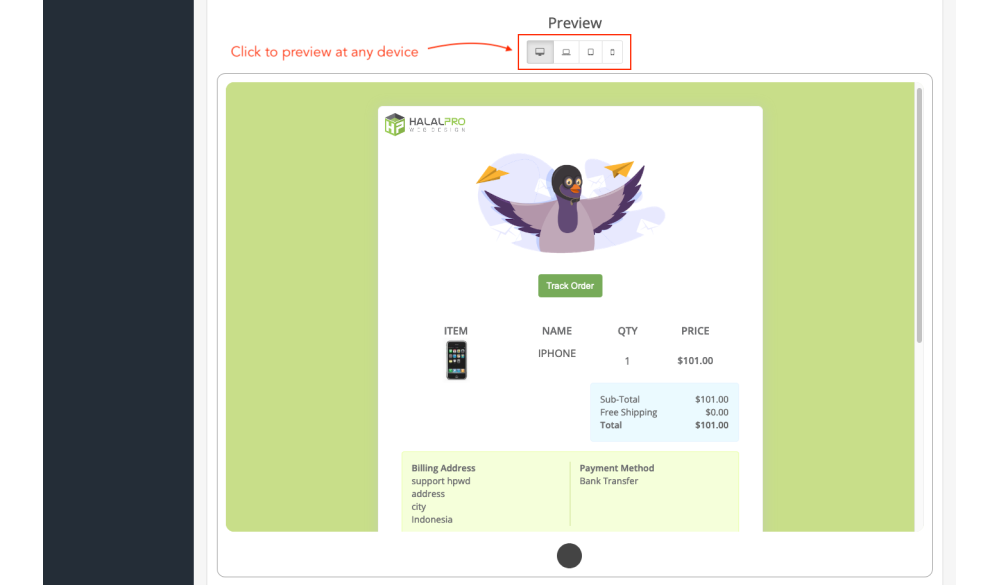1000x585 pixels.
Task: Click the Free Shipping row label
Action: coord(628,412)
